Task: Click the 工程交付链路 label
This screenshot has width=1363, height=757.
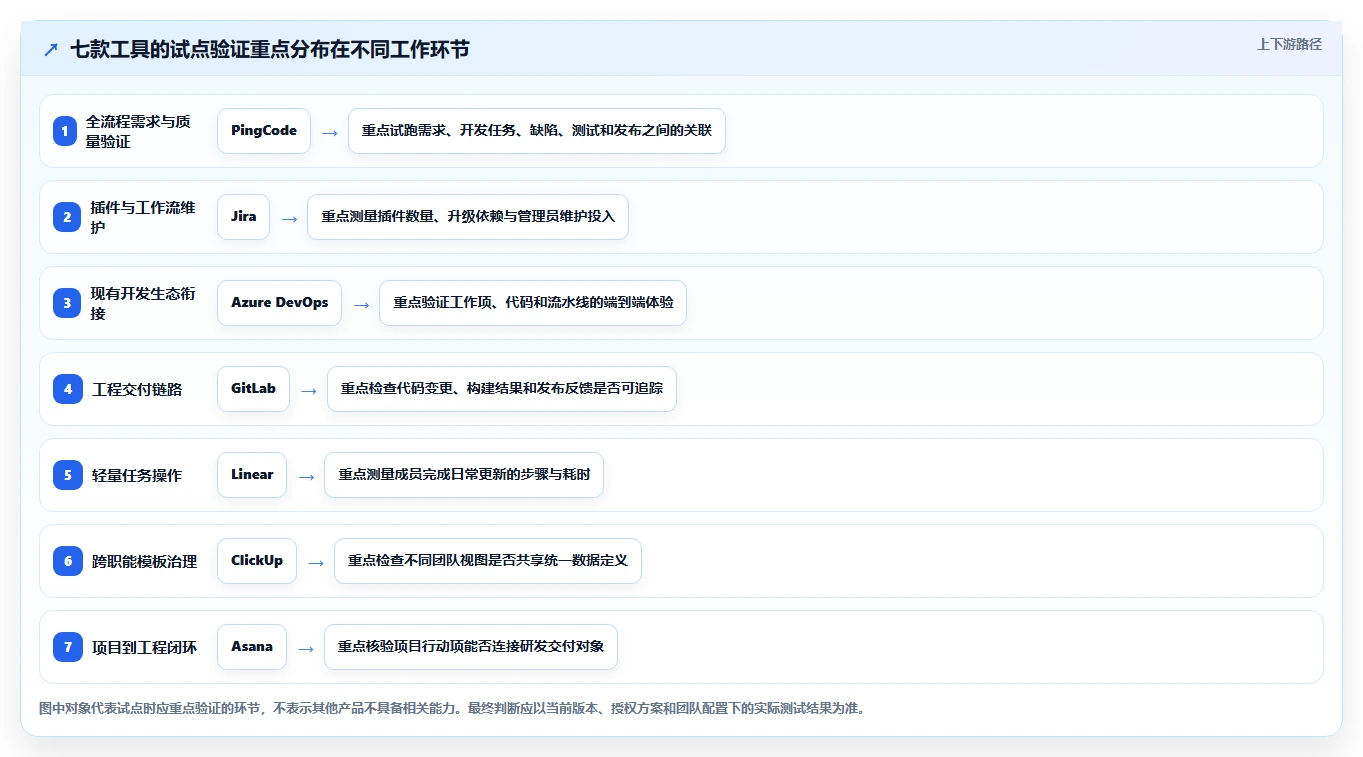Action: tap(137, 389)
